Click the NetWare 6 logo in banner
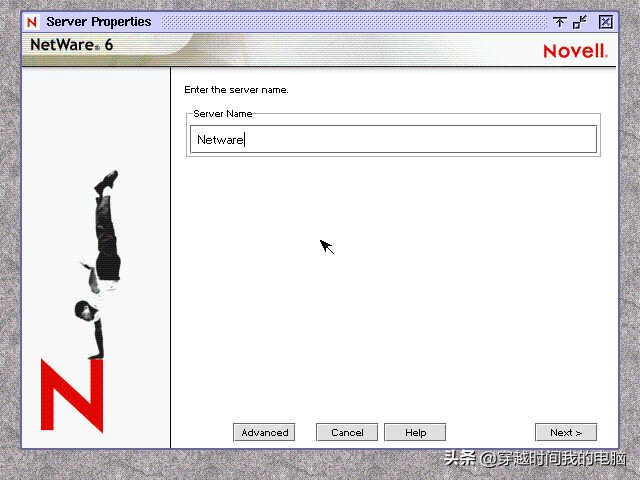The width and height of the screenshot is (640, 480). click(x=71, y=45)
